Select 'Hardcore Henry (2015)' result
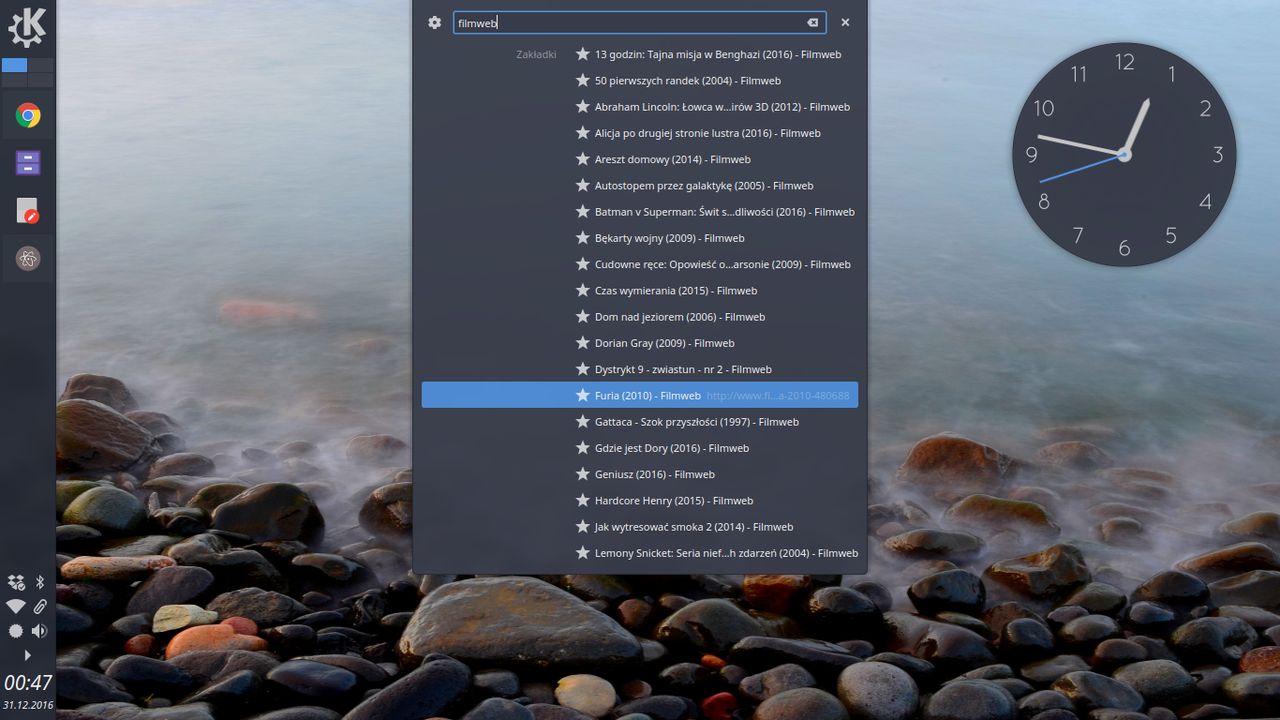1280x720 pixels. pos(640,500)
